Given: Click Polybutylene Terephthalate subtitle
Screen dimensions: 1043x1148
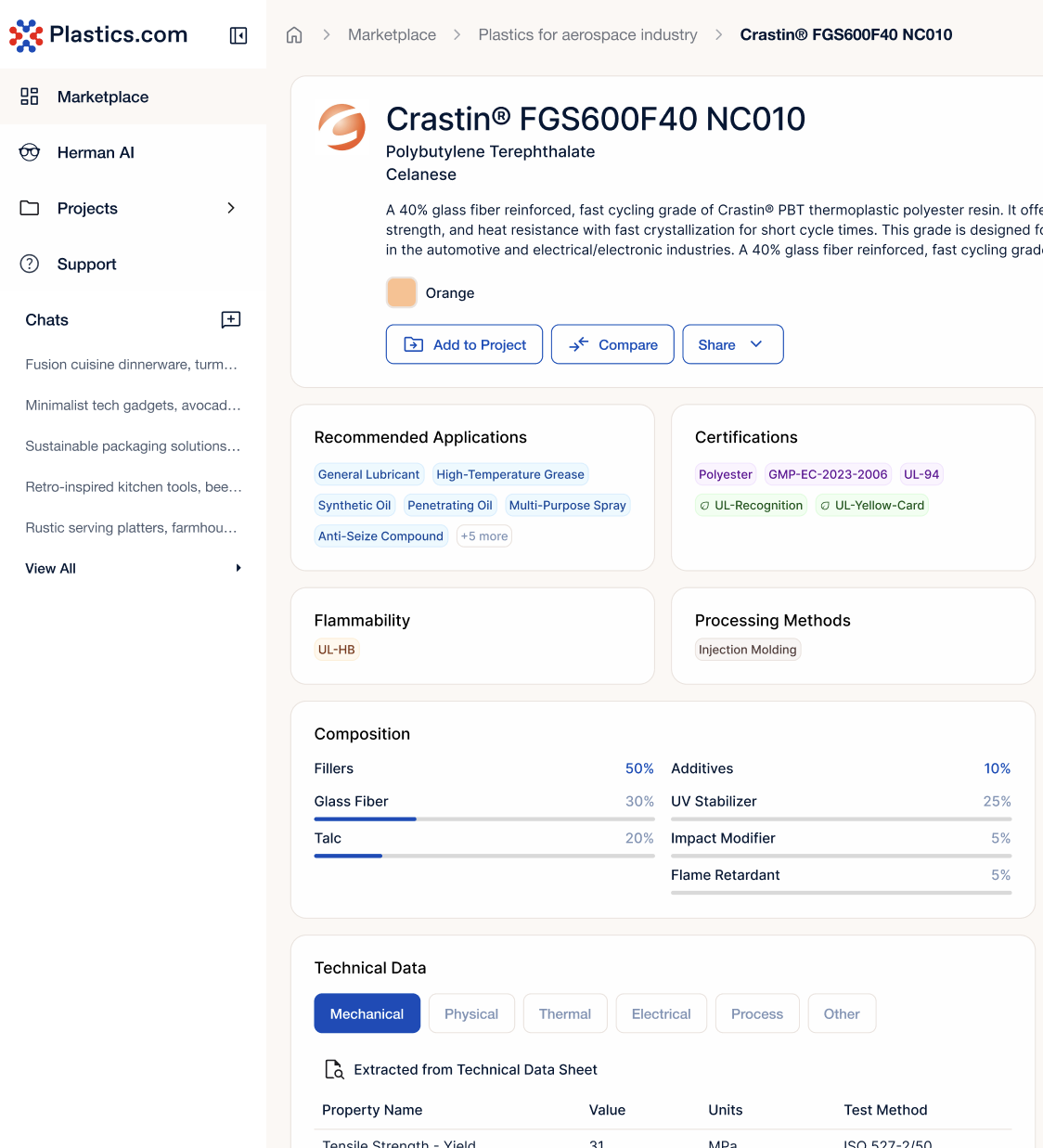Looking at the screenshot, I should click(x=490, y=151).
